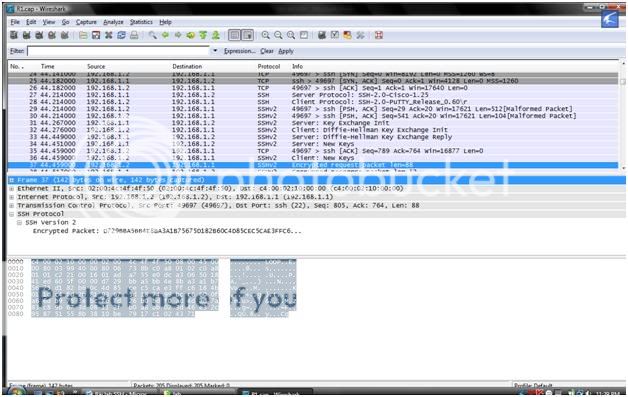Sort by the Protocol column header

[x=269, y=67]
